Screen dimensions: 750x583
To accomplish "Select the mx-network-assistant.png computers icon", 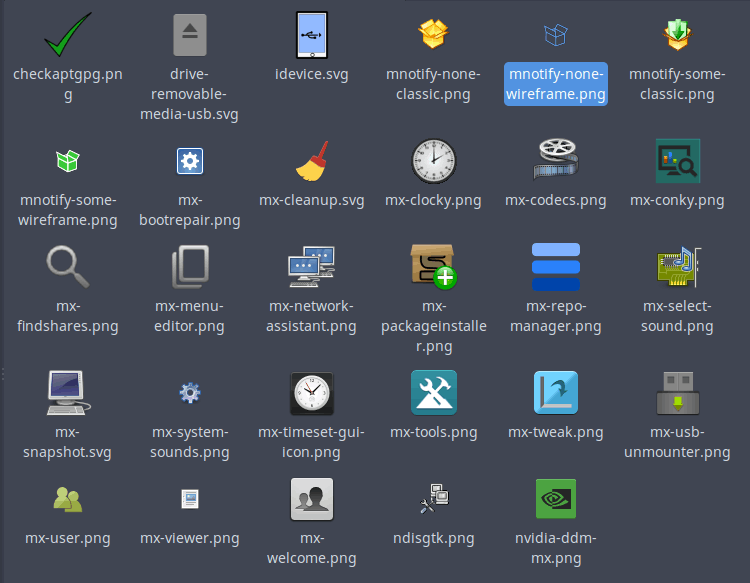I will (x=312, y=267).
